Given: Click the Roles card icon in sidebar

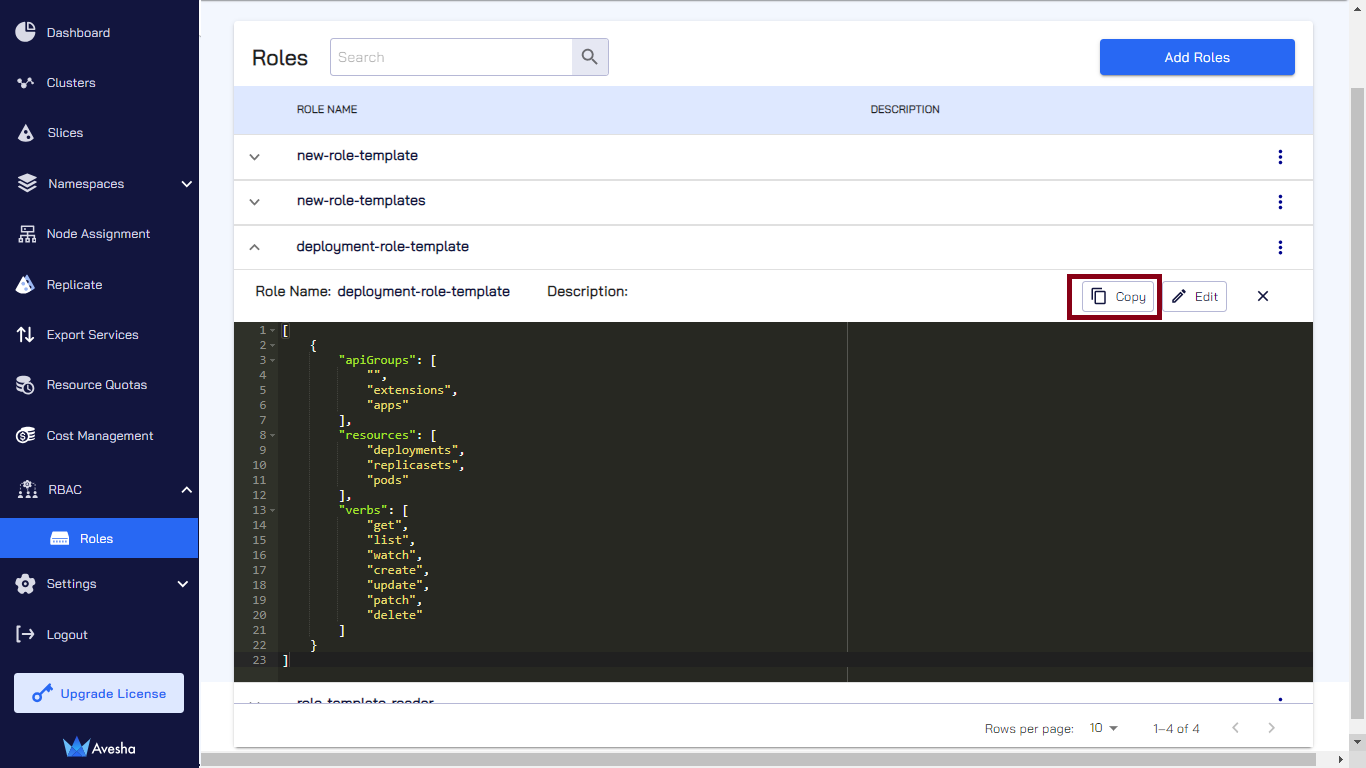Looking at the screenshot, I should tap(59, 538).
